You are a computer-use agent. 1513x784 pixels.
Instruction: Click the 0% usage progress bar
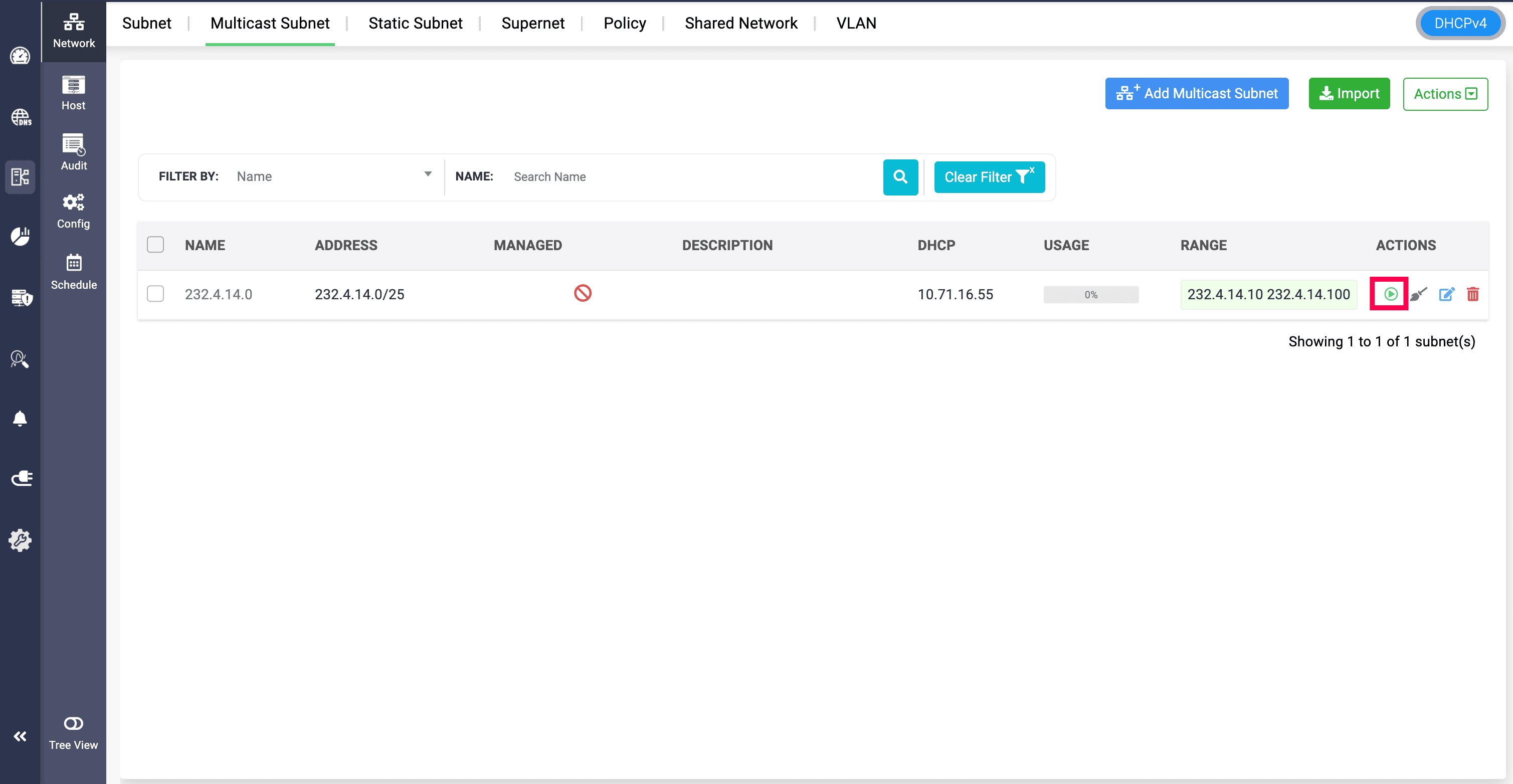[1091, 294]
